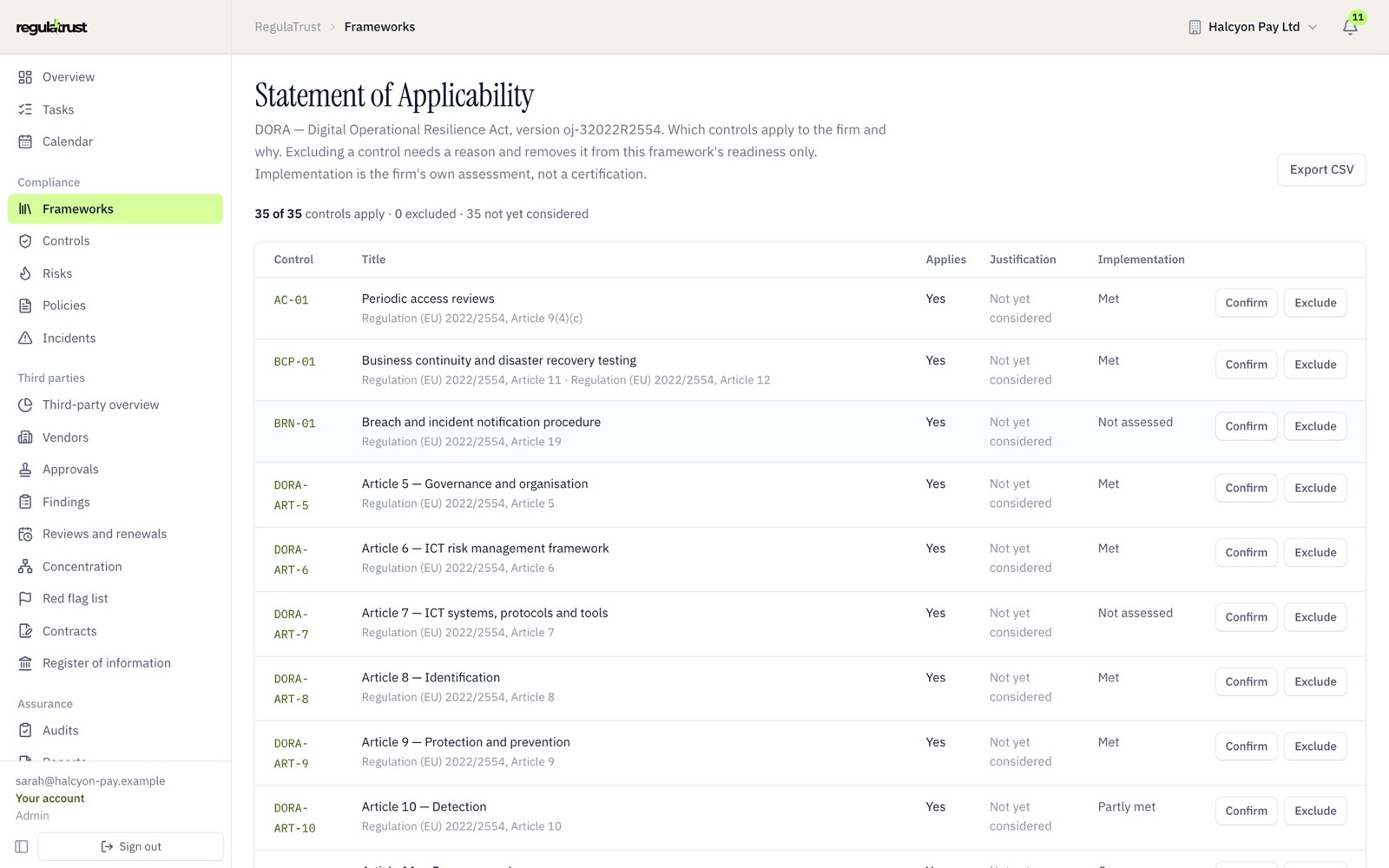Click the Frameworks library icon
1389x868 pixels.
click(x=25, y=209)
